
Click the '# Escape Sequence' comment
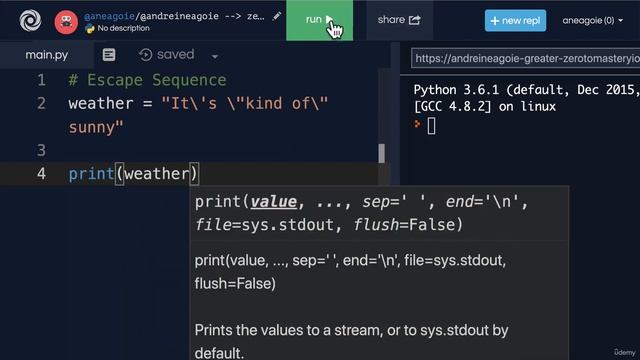pos(147,80)
